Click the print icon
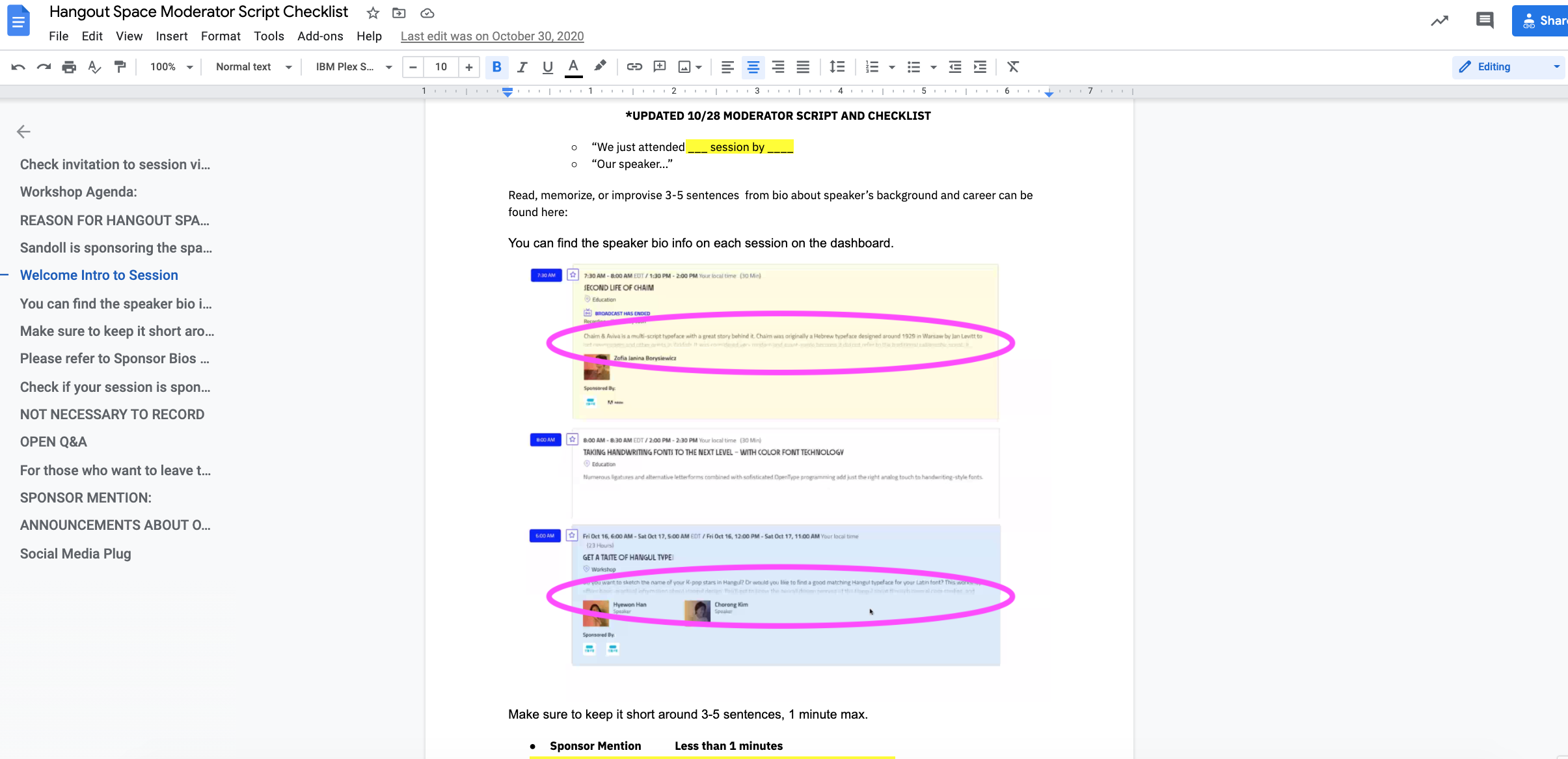Image resolution: width=1568 pixels, height=759 pixels. pos(69,67)
